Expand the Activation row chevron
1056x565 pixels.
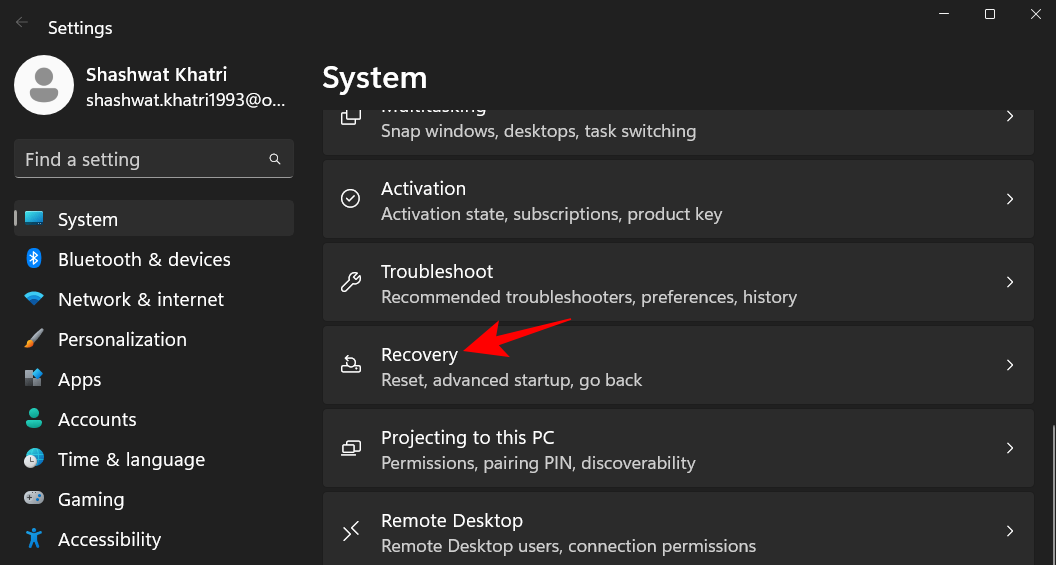[1010, 199]
